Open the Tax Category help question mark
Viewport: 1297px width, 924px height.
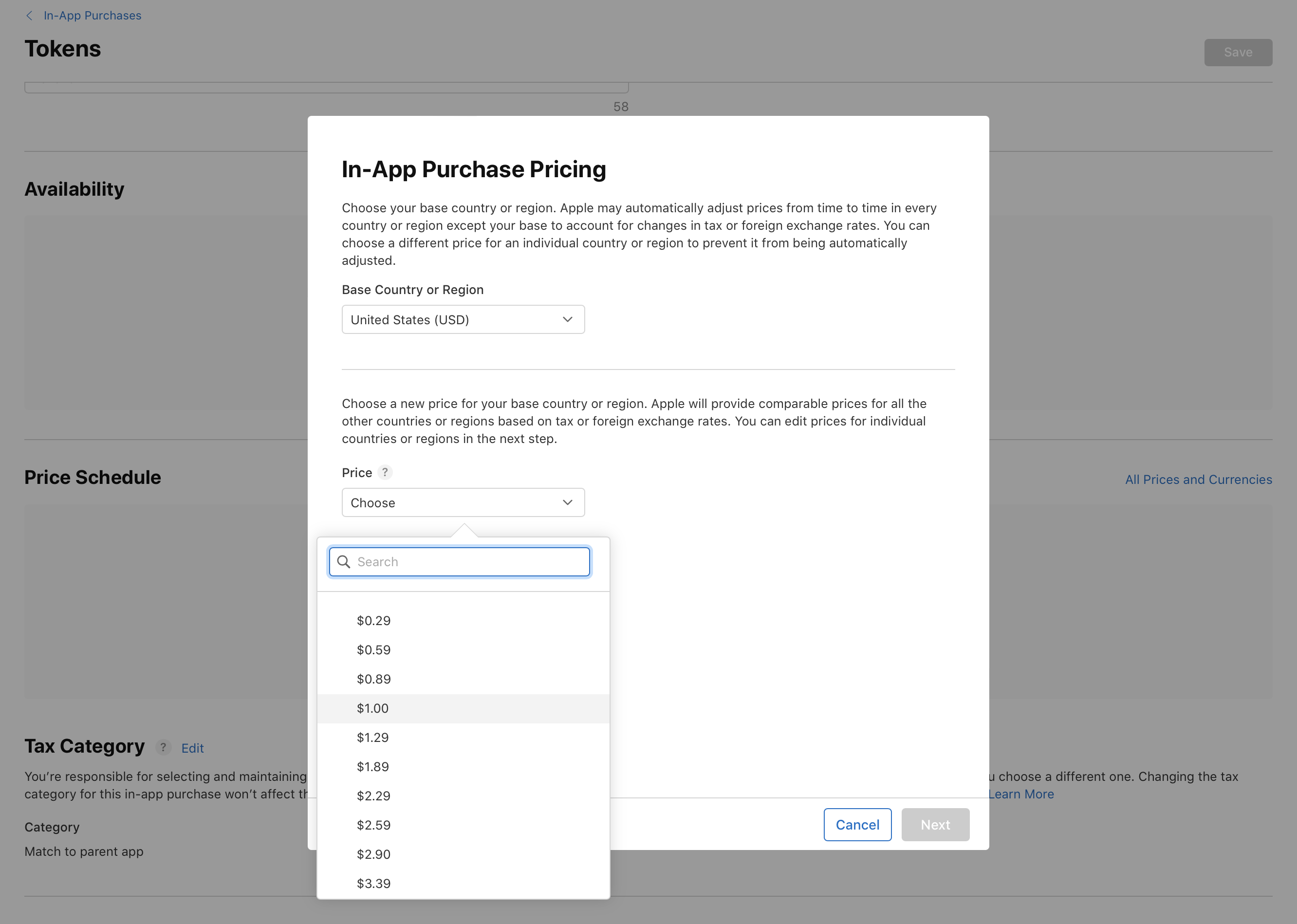point(163,748)
